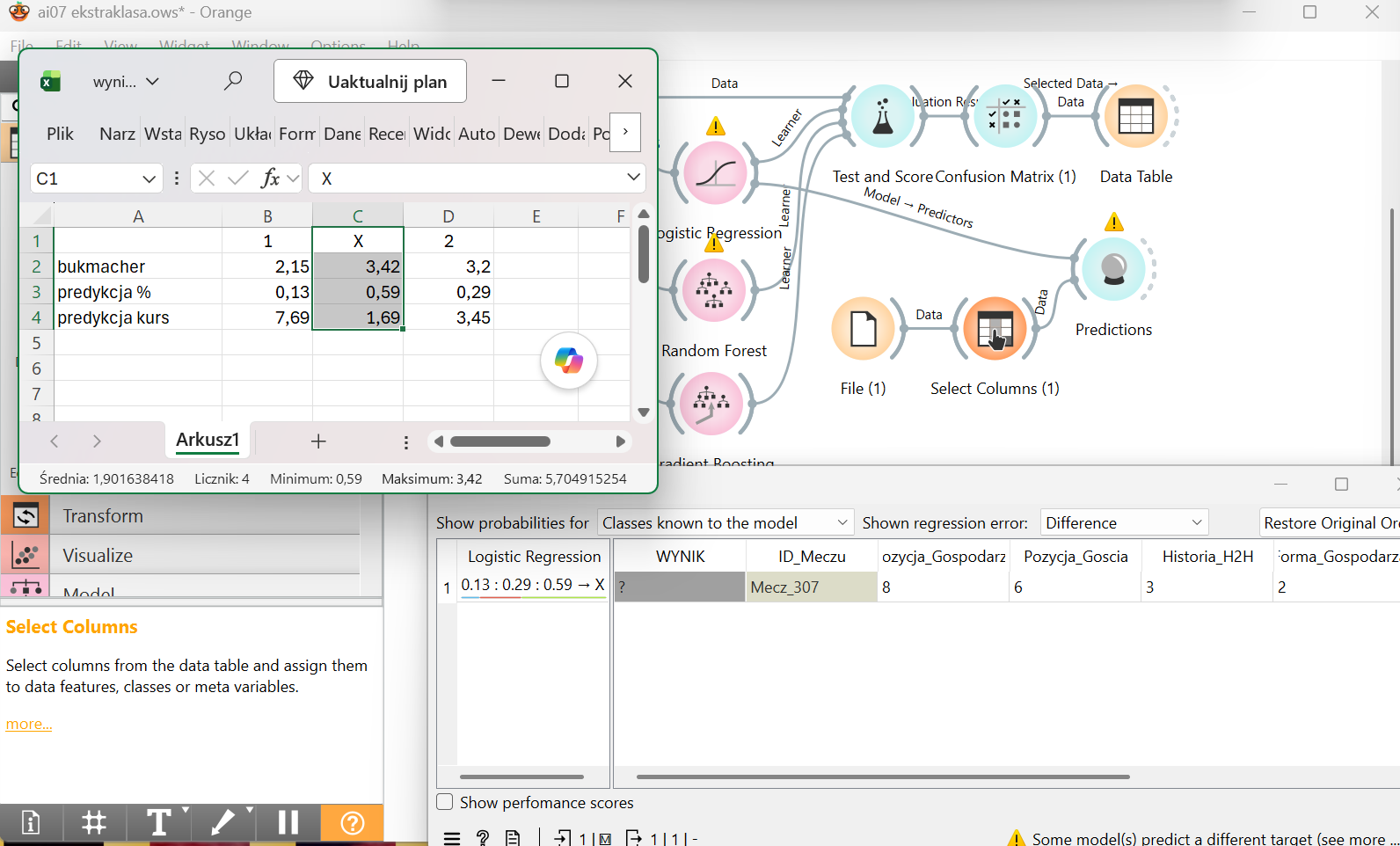Screen dimensions: 1400x846
Task: Open the Predictions widget node
Action: [1113, 269]
